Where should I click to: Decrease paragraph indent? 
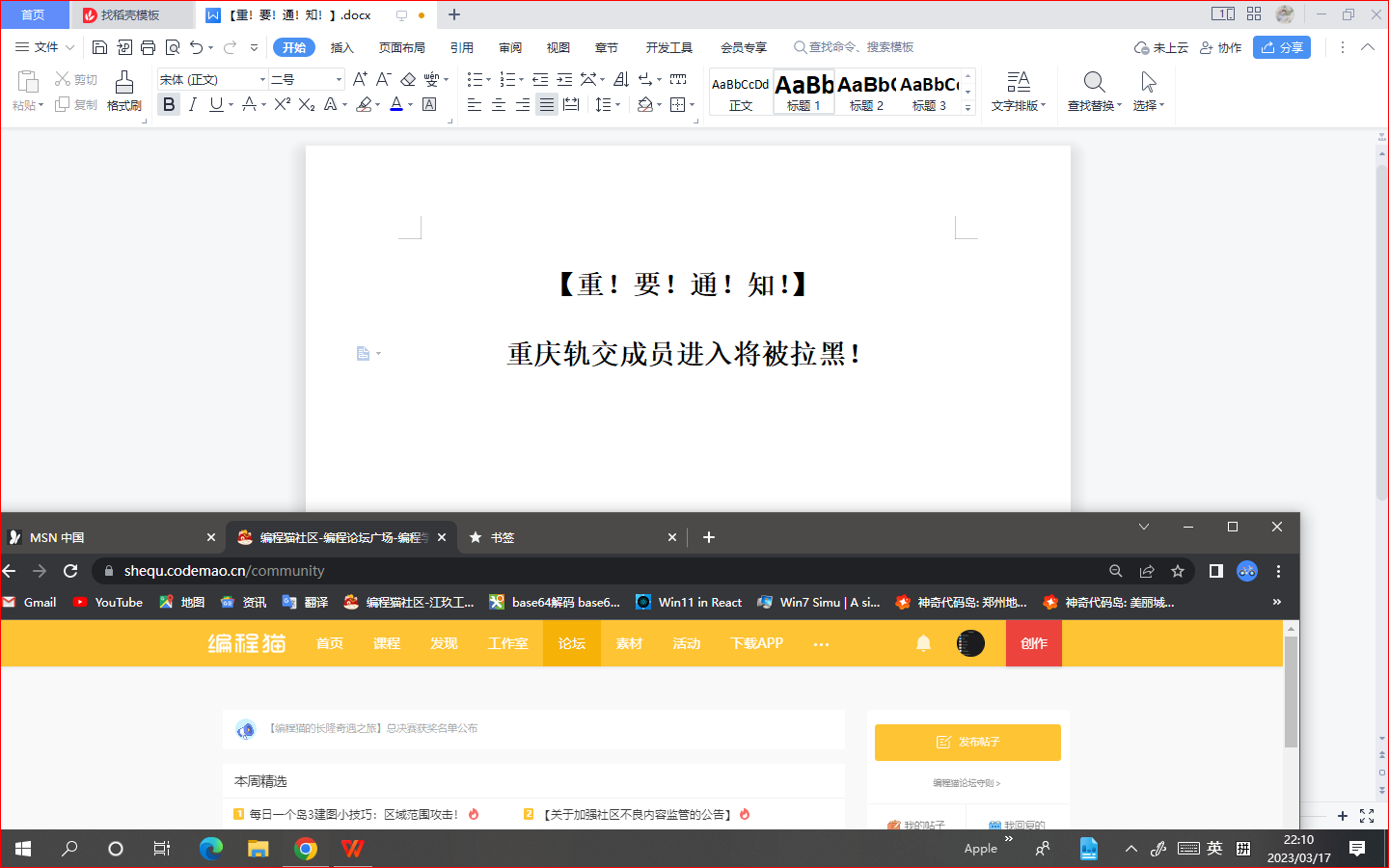(540, 79)
